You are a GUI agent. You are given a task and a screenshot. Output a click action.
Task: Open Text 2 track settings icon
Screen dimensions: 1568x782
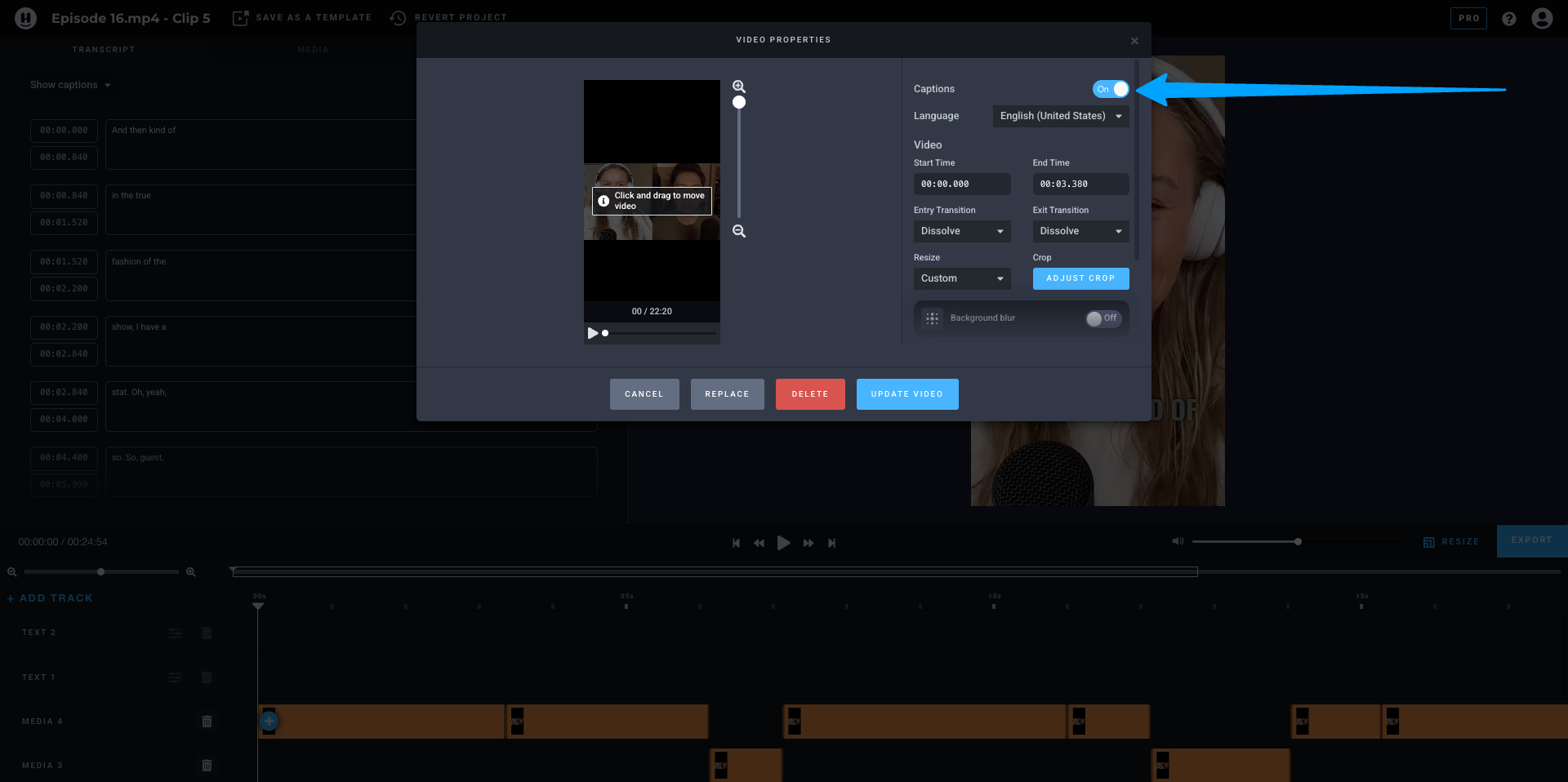click(175, 633)
